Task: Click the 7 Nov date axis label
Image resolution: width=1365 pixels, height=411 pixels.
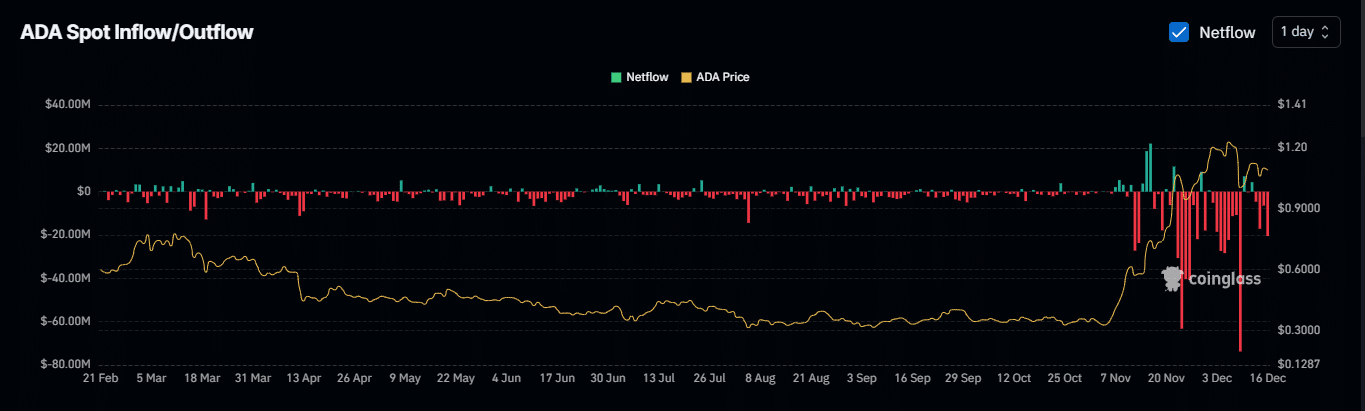Action: pos(1115,379)
